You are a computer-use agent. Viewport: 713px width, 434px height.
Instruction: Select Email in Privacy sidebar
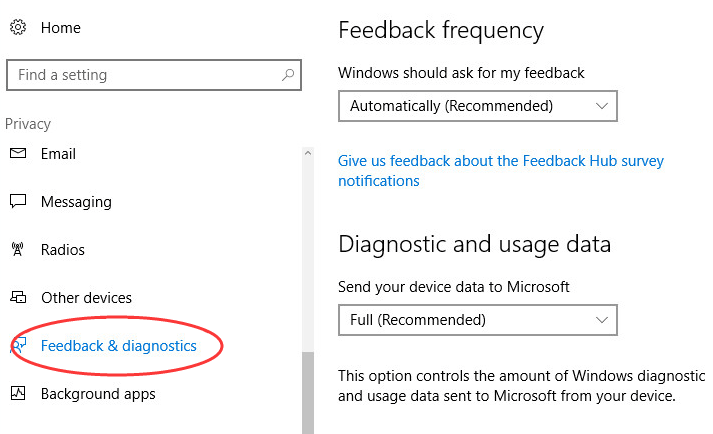click(58, 154)
